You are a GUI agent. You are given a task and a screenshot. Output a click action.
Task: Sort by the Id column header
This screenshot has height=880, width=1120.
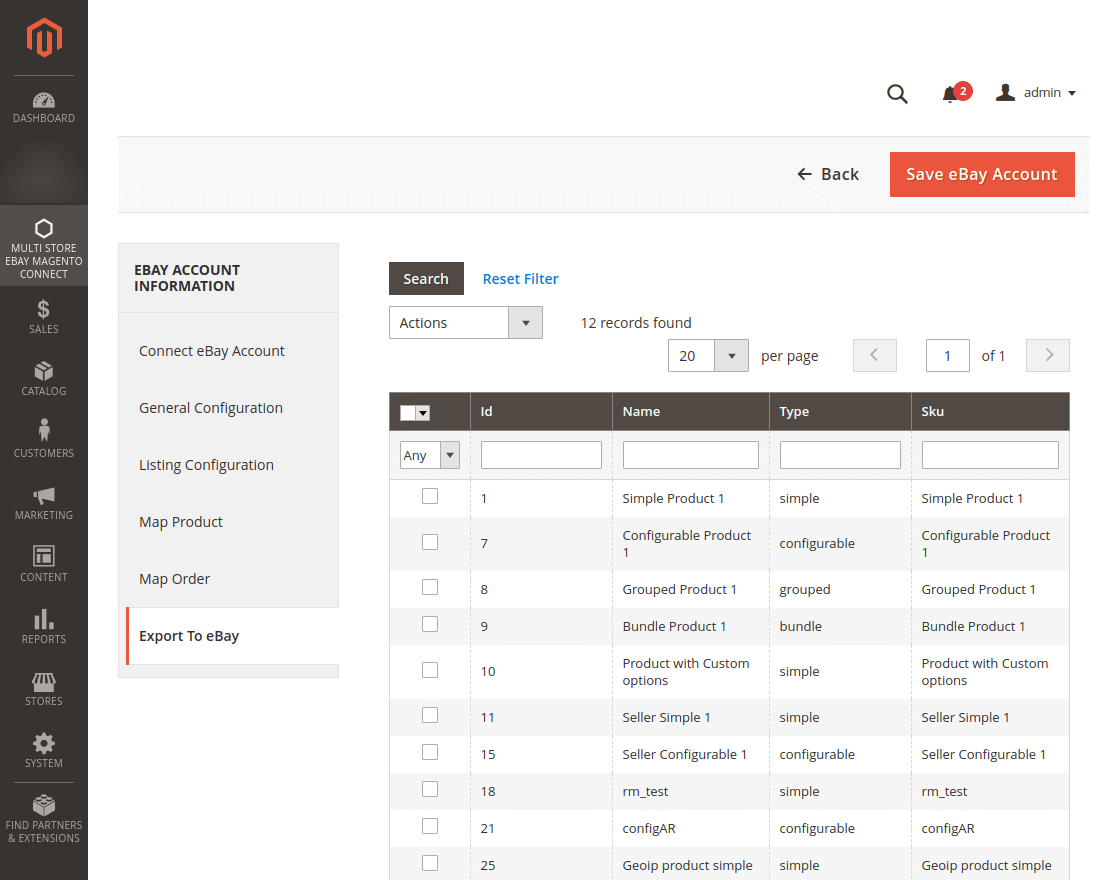coord(541,411)
